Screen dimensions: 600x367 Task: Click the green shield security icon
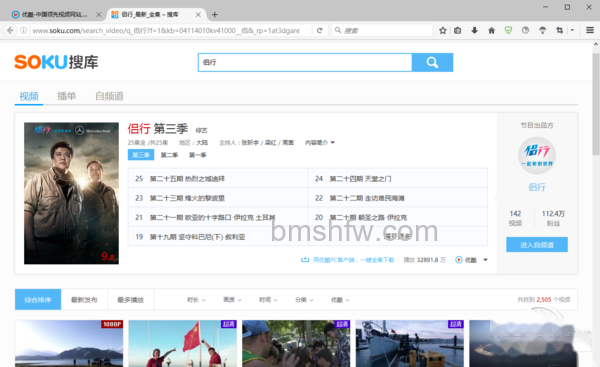coord(508,30)
